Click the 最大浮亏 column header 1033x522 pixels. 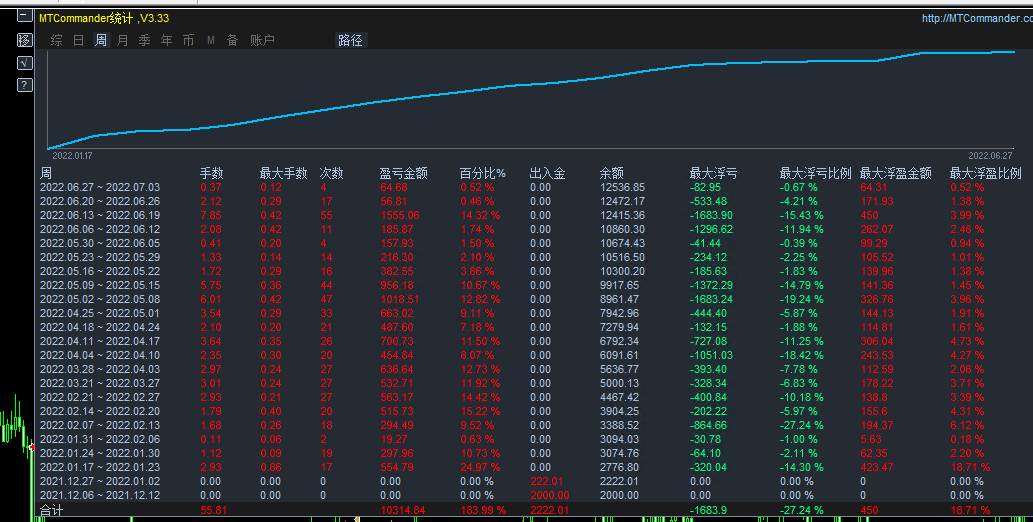(713, 173)
